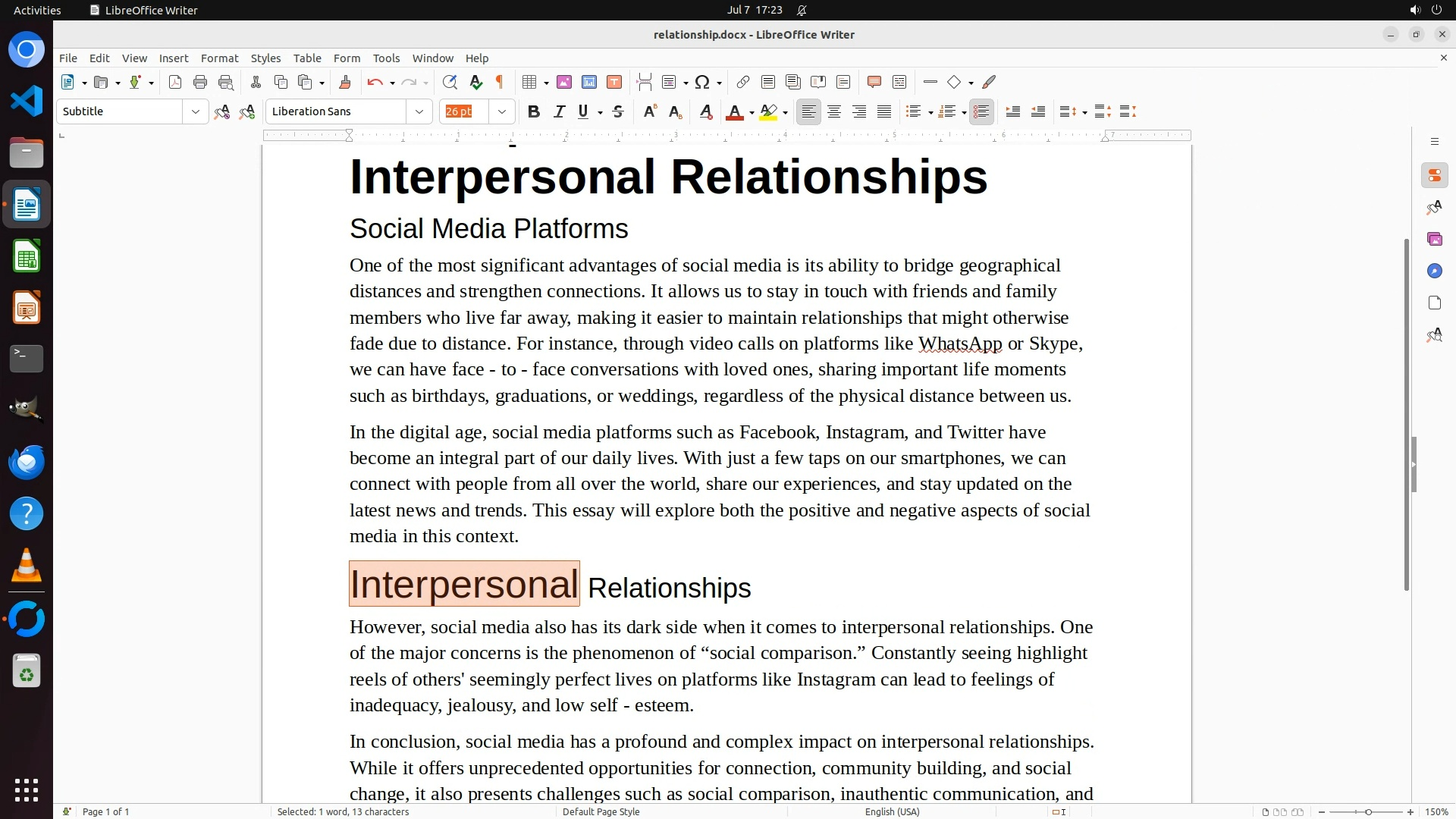
Task: Toggle formatting marks pilcrow button
Action: (500, 82)
